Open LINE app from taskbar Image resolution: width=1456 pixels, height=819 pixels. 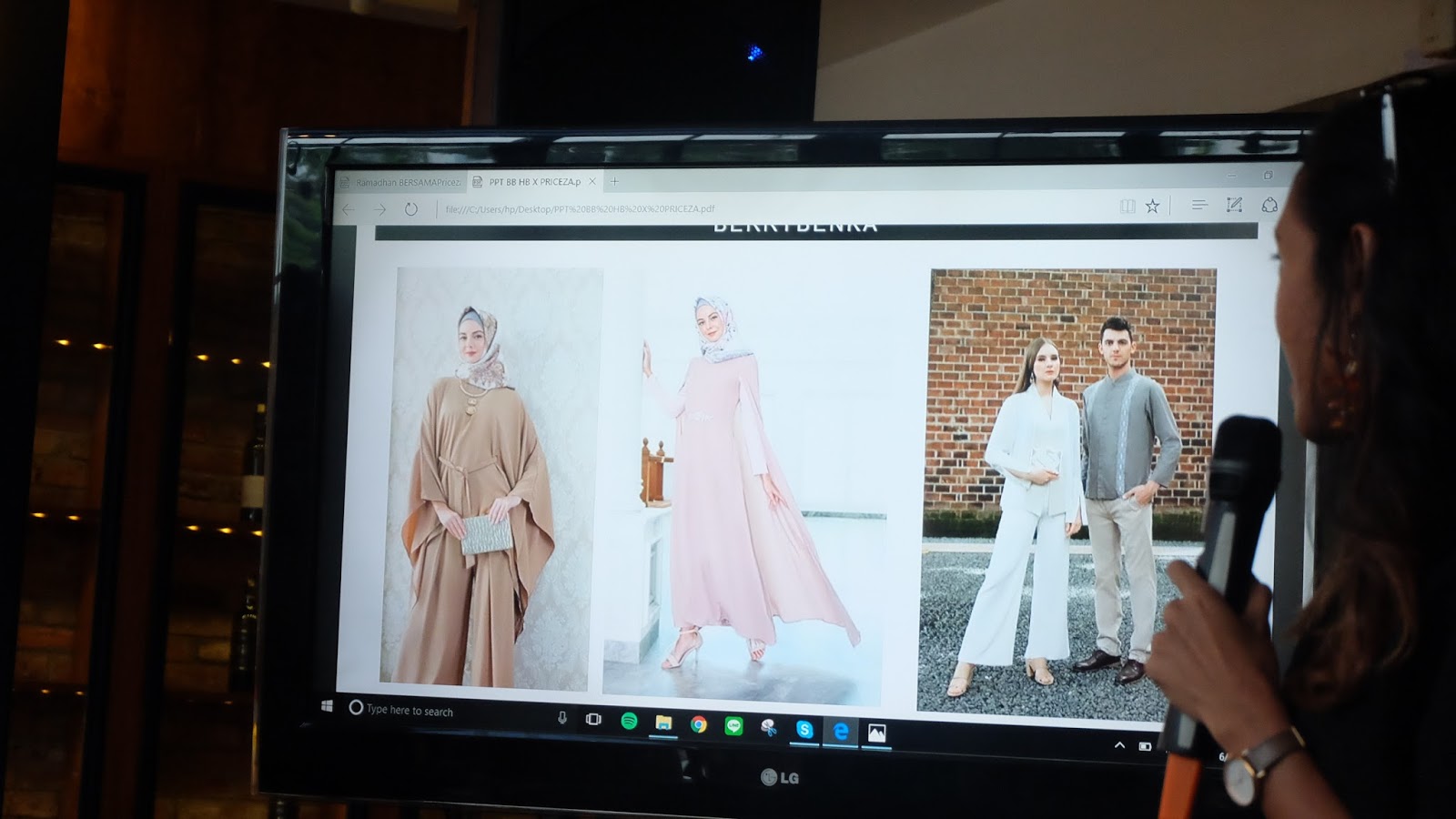(x=733, y=726)
